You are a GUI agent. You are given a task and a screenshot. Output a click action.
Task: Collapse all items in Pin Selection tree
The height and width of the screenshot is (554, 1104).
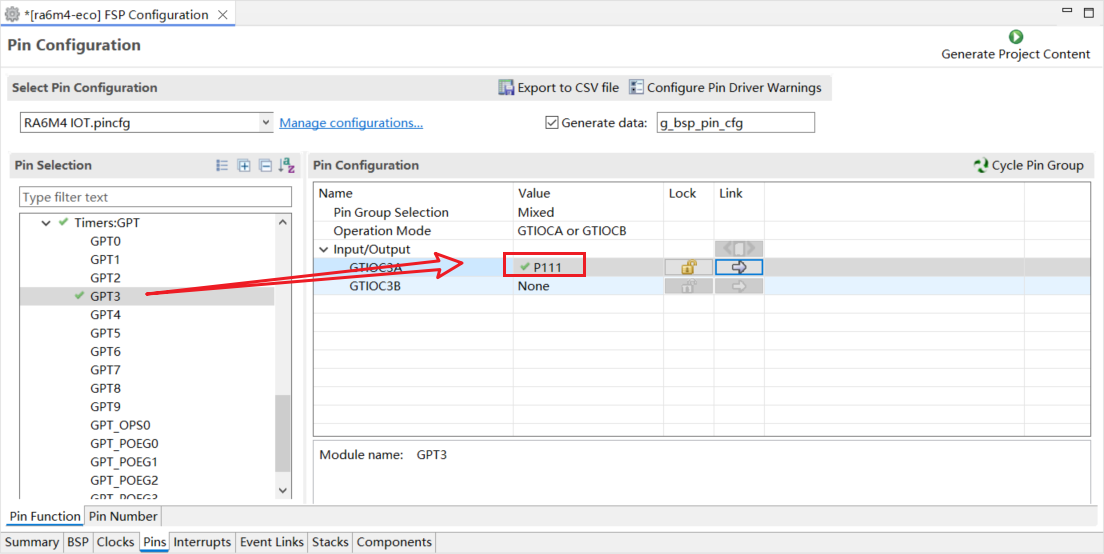[x=265, y=165]
